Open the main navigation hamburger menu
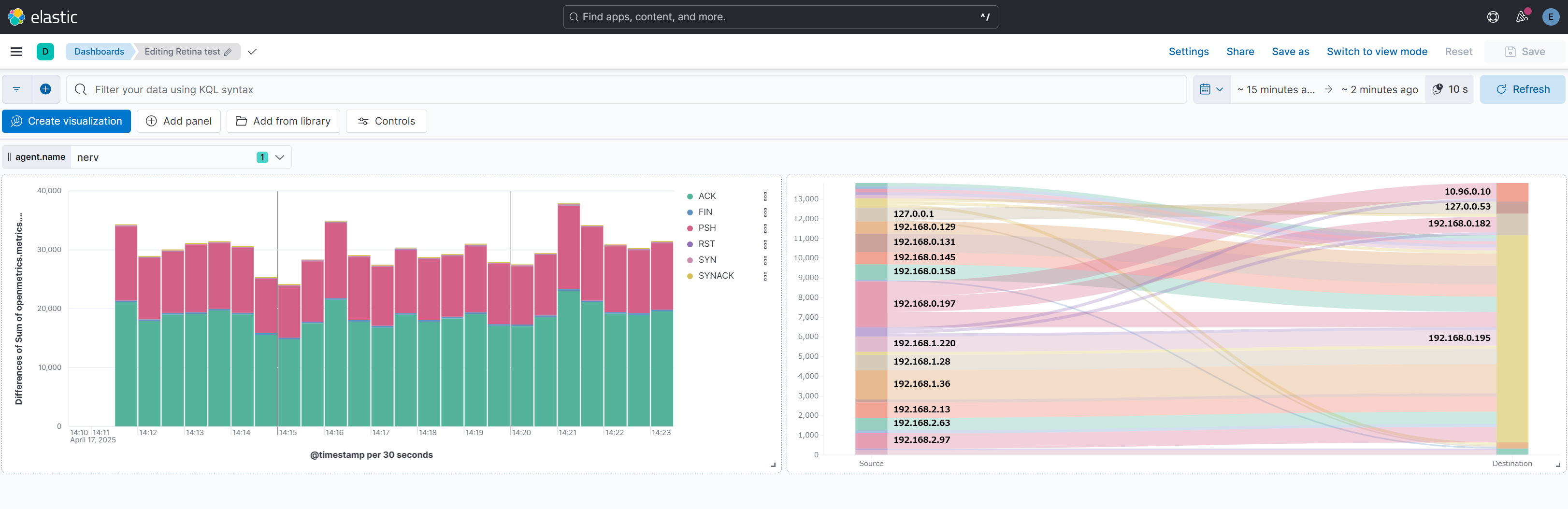The image size is (1568, 509). click(x=16, y=52)
